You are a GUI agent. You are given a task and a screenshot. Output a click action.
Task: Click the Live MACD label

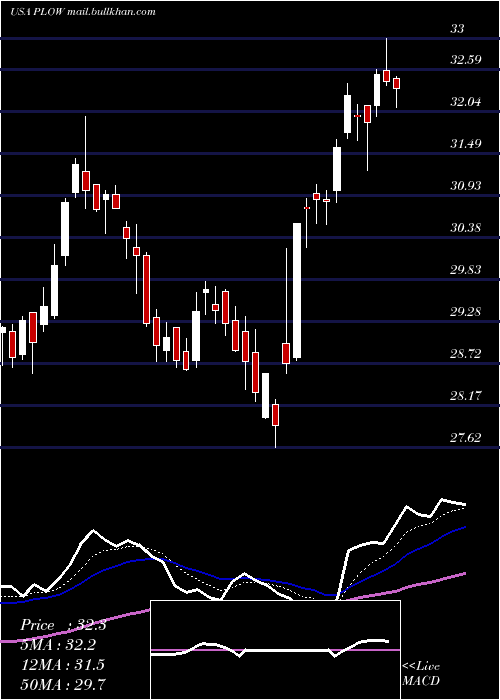click(421, 673)
